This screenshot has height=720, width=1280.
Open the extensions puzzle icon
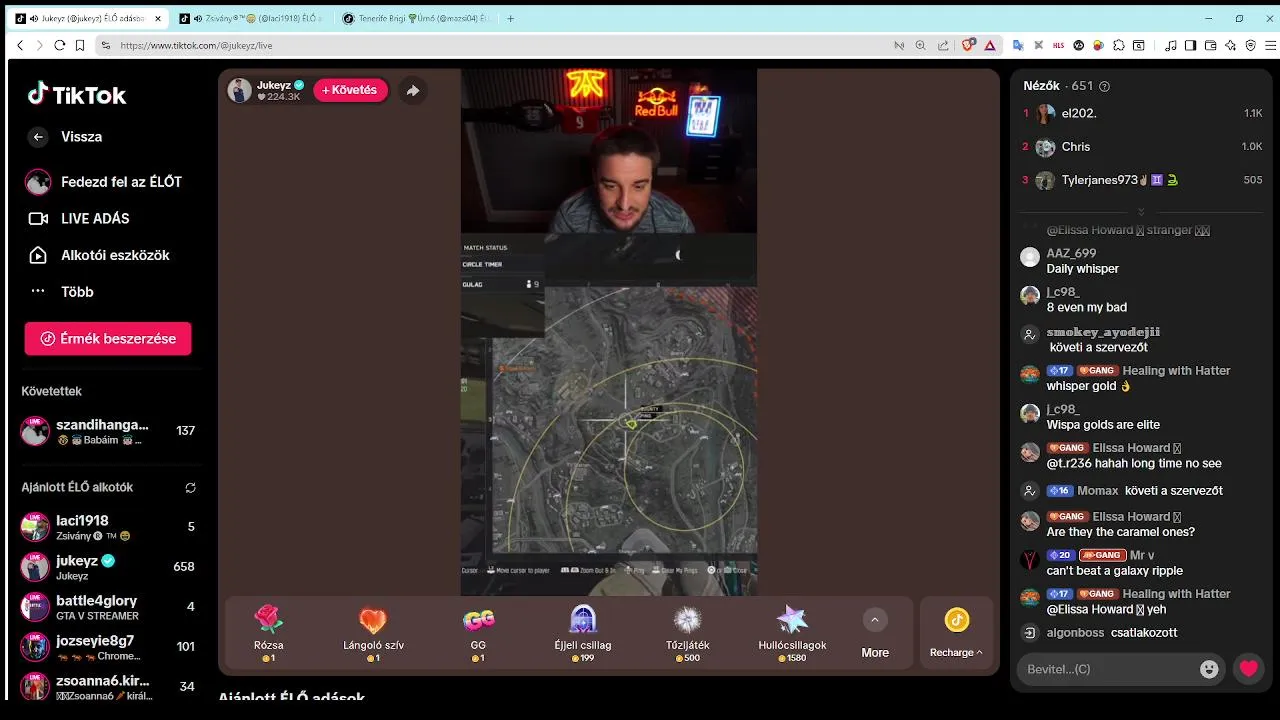pyautogui.click(x=1119, y=45)
